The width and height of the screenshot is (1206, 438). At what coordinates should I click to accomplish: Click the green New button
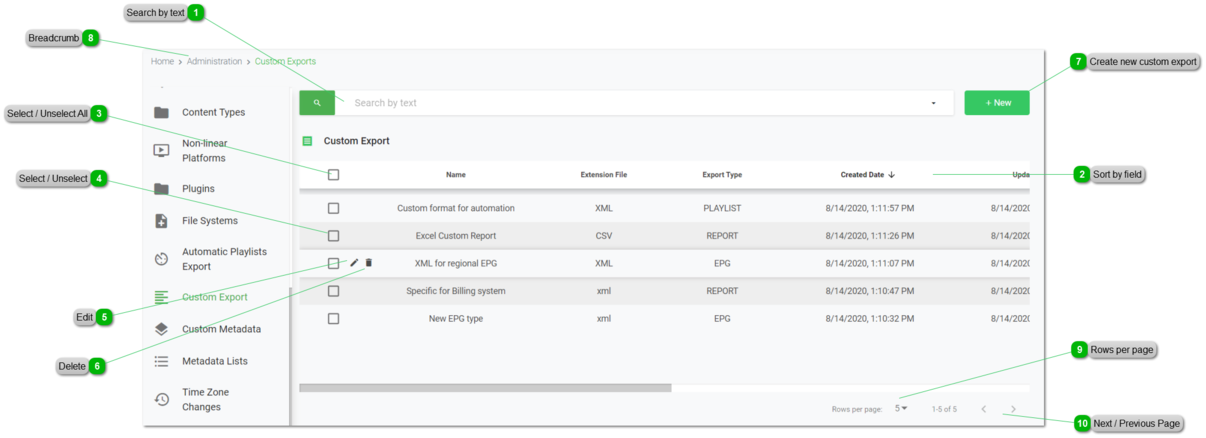(997, 103)
